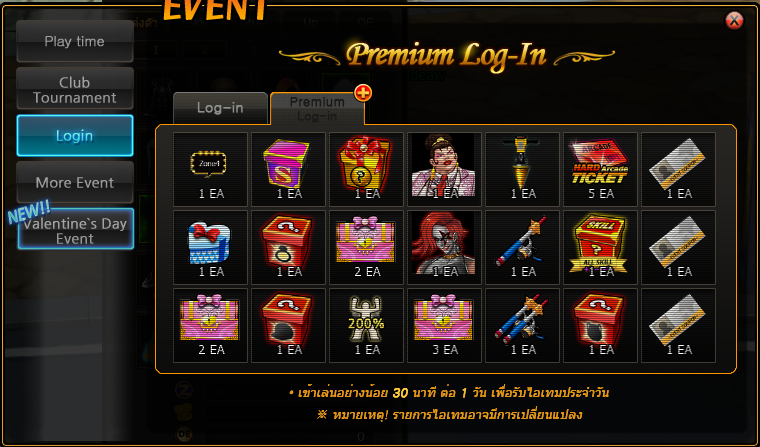Switch to the Log-in tab

tap(220, 108)
